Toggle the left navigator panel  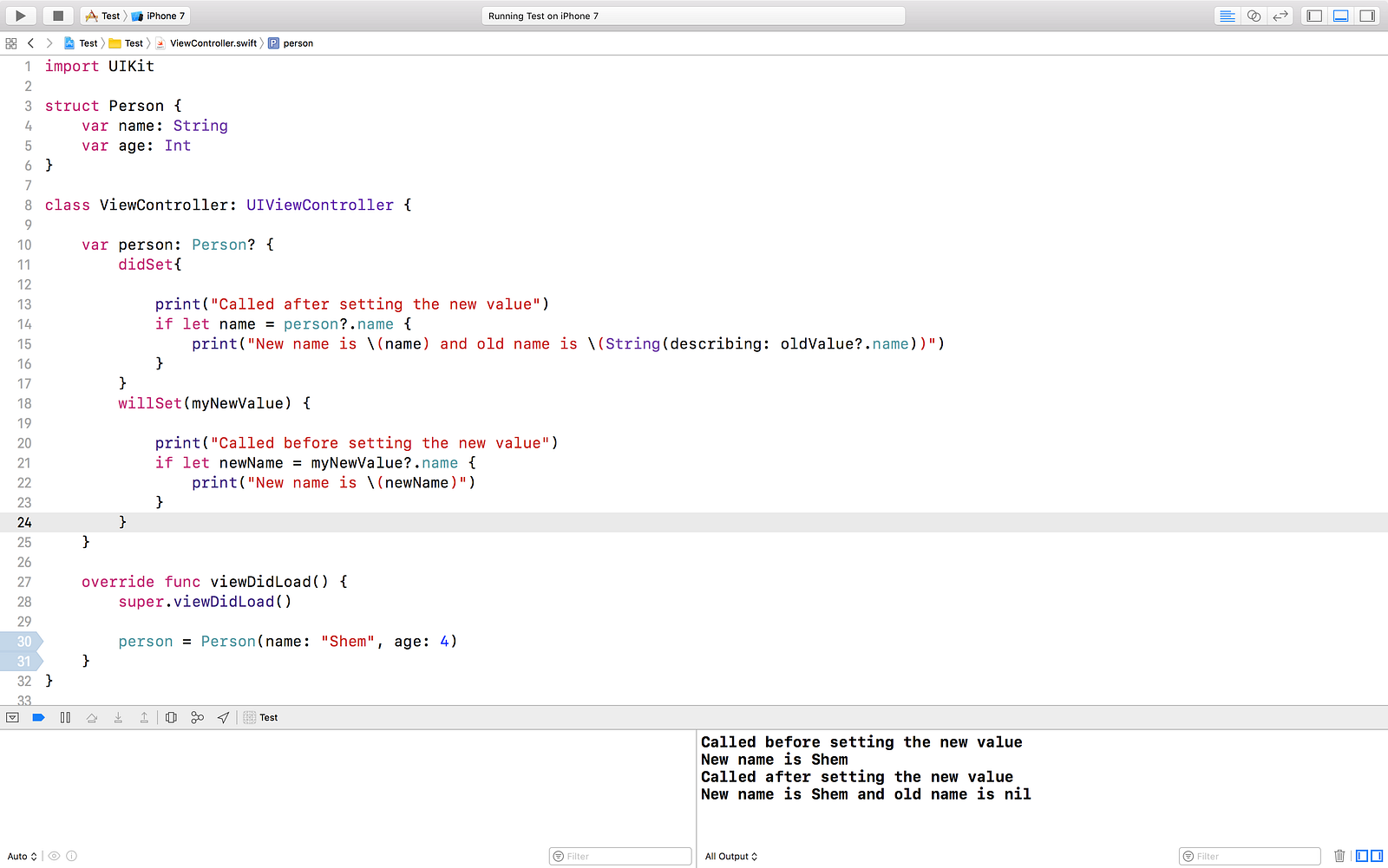1314,16
